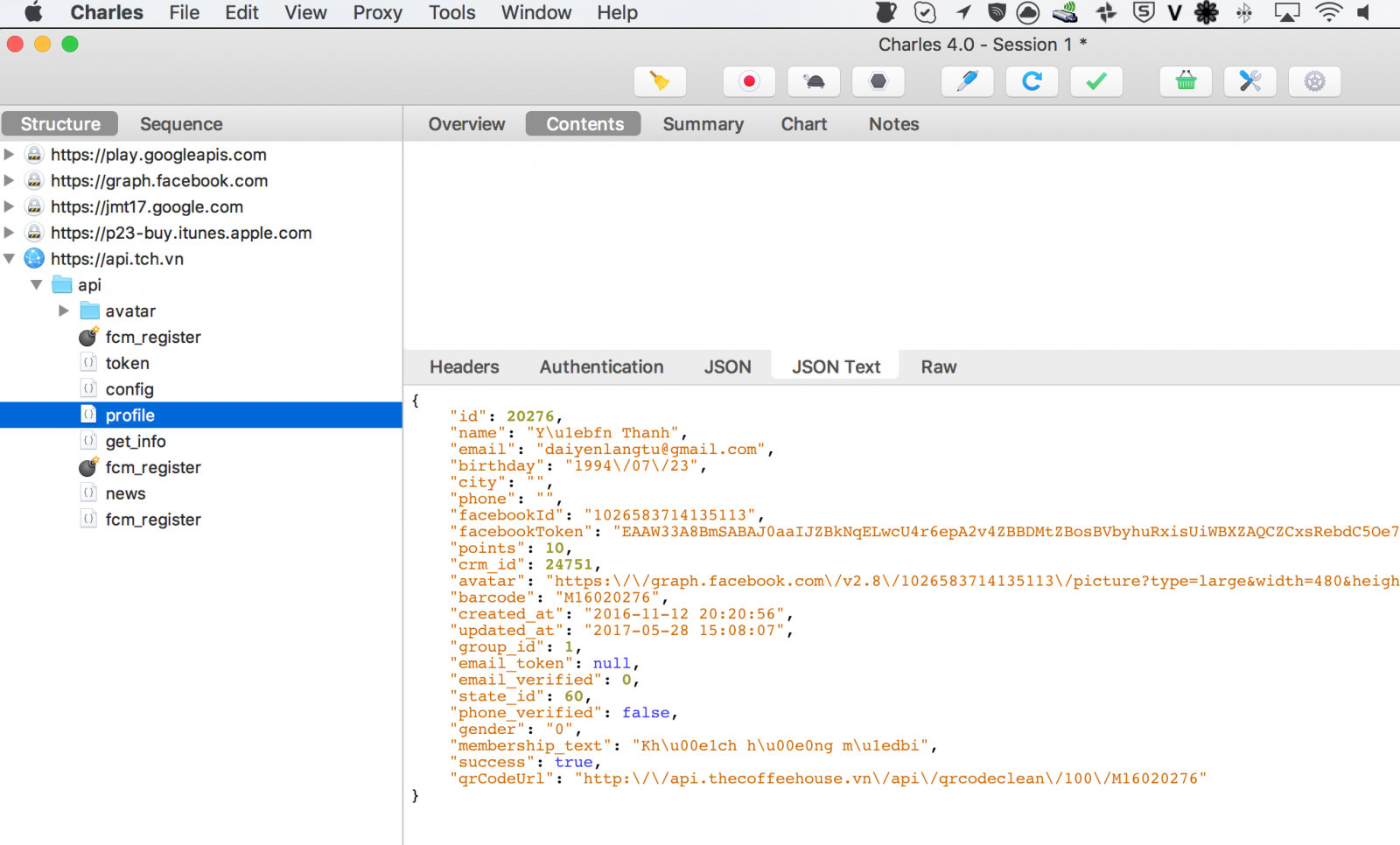Image resolution: width=1400 pixels, height=845 pixels.
Task: Open the Help menu
Action: 617,13
